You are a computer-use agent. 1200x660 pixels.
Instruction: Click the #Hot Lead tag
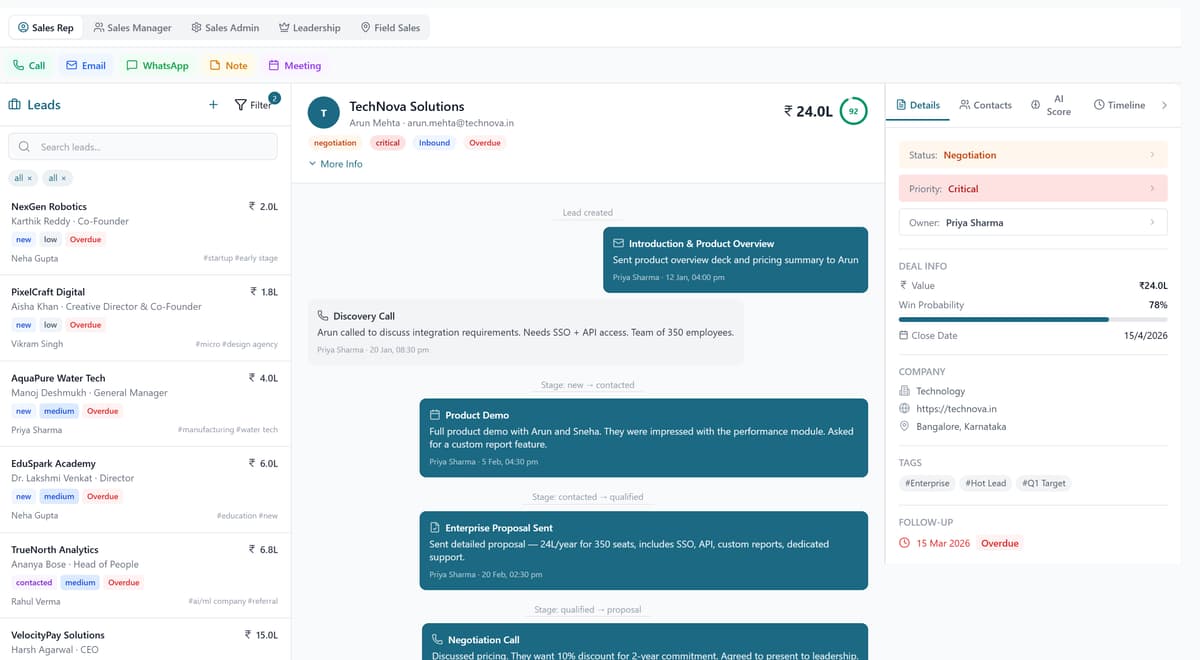[x=985, y=483]
